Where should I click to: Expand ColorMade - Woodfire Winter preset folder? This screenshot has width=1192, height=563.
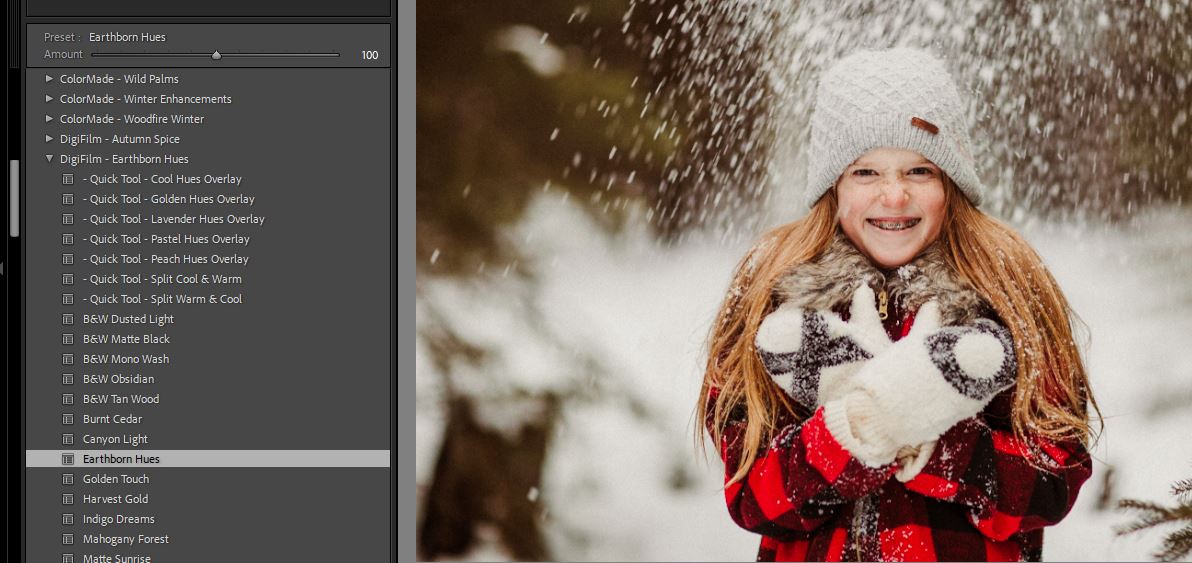click(49, 119)
